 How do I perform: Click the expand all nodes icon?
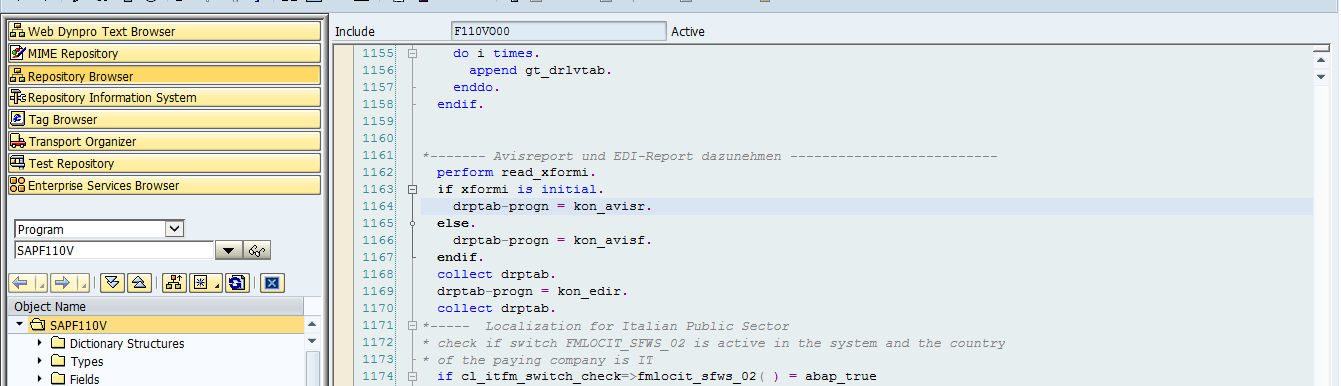point(112,283)
